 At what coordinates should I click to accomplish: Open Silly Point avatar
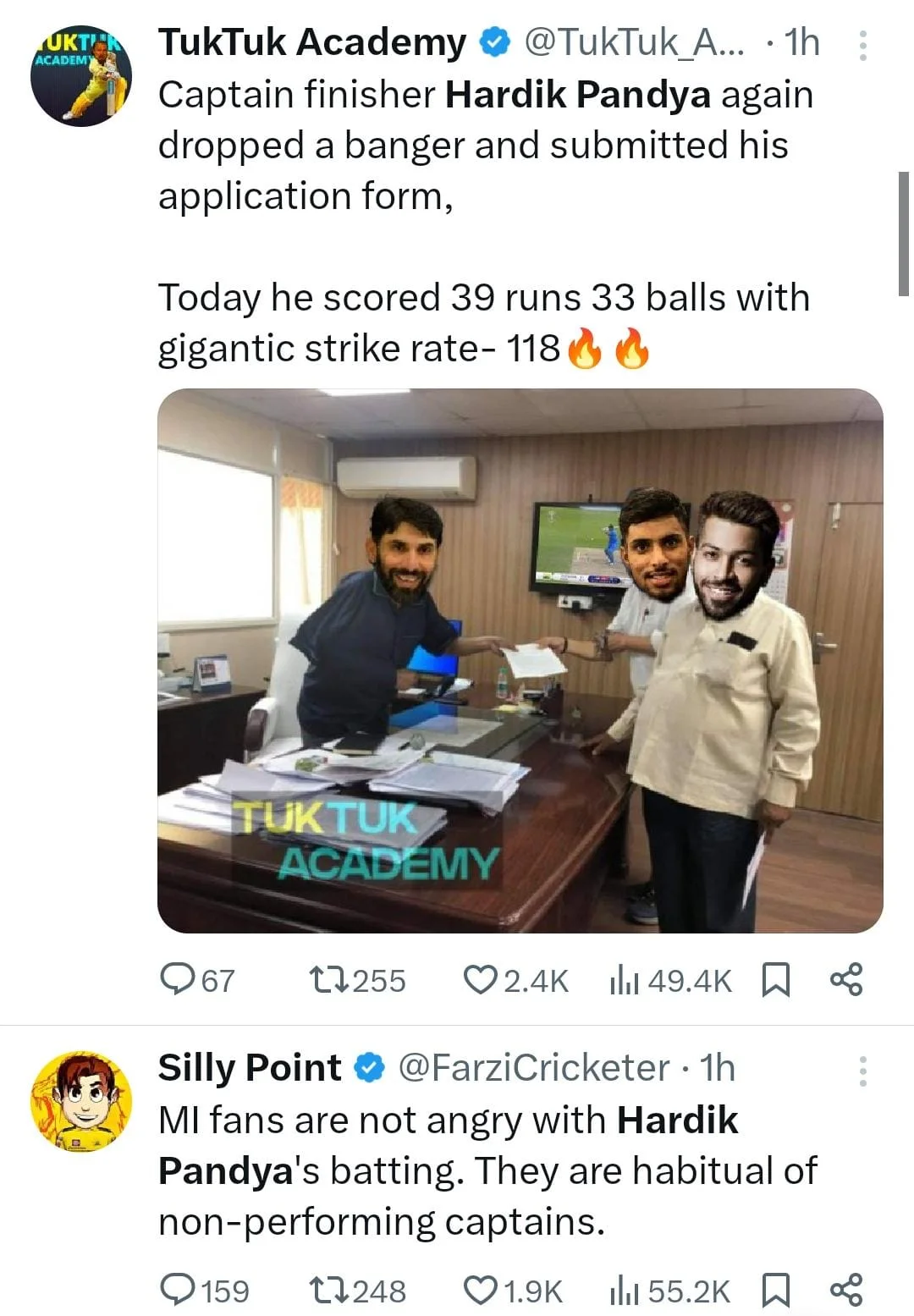coord(81,1102)
